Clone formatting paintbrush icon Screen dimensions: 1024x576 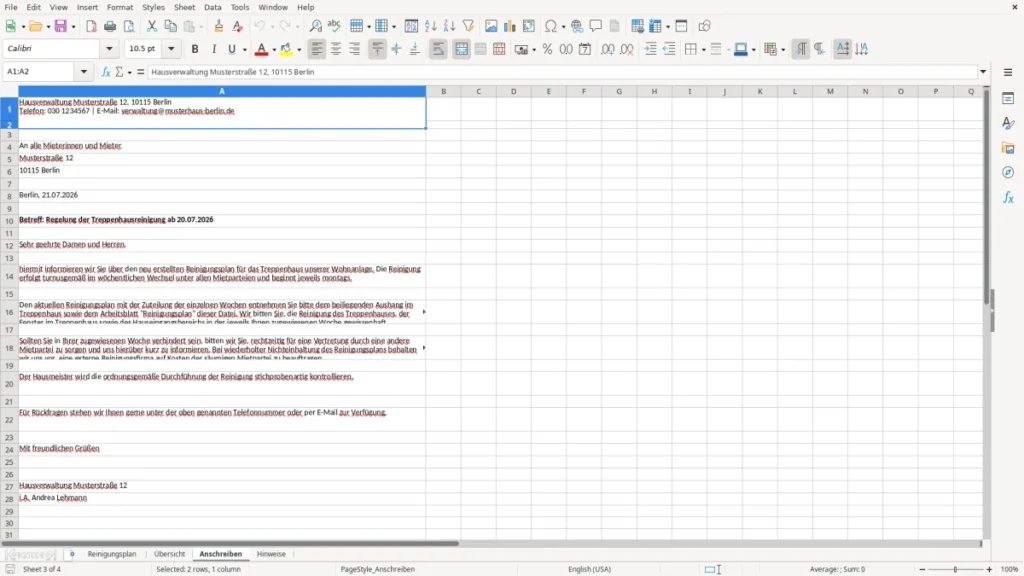coord(219,26)
